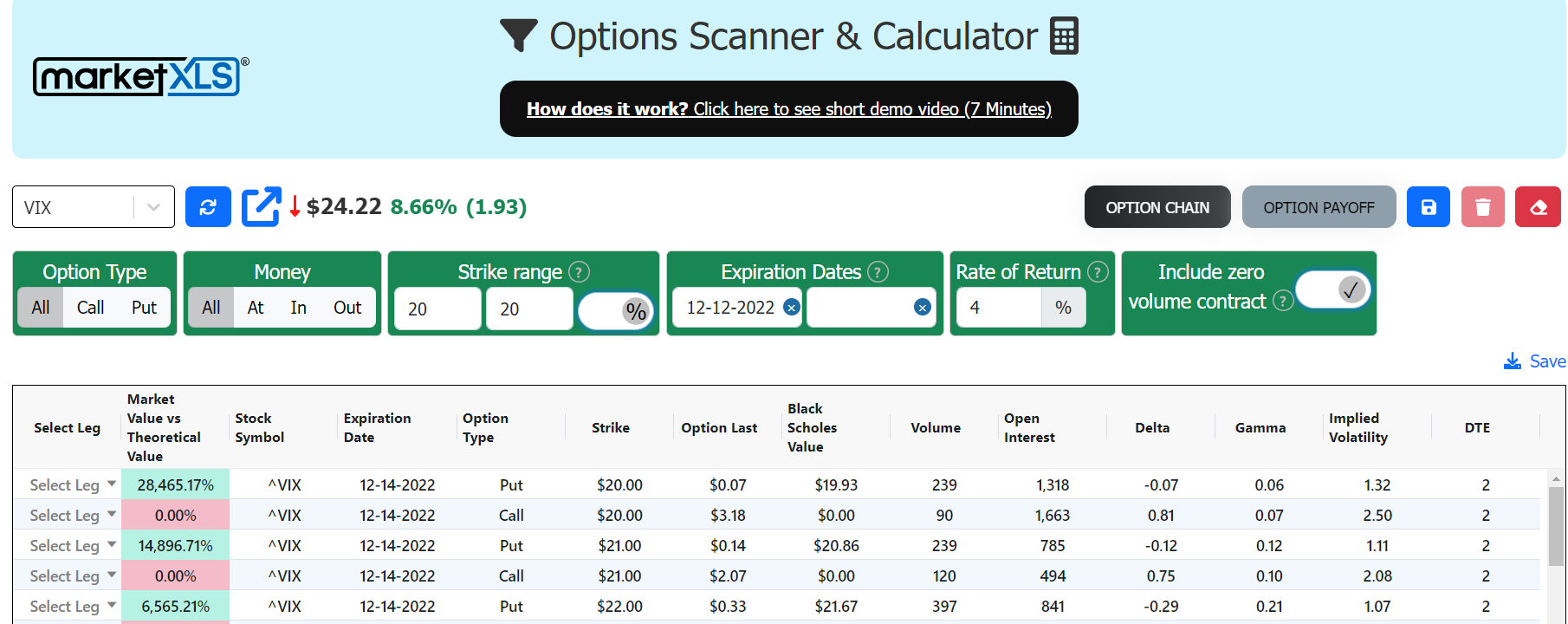Sort by Implied Volatility column header
This screenshot has width=1568, height=624.
[x=1357, y=427]
